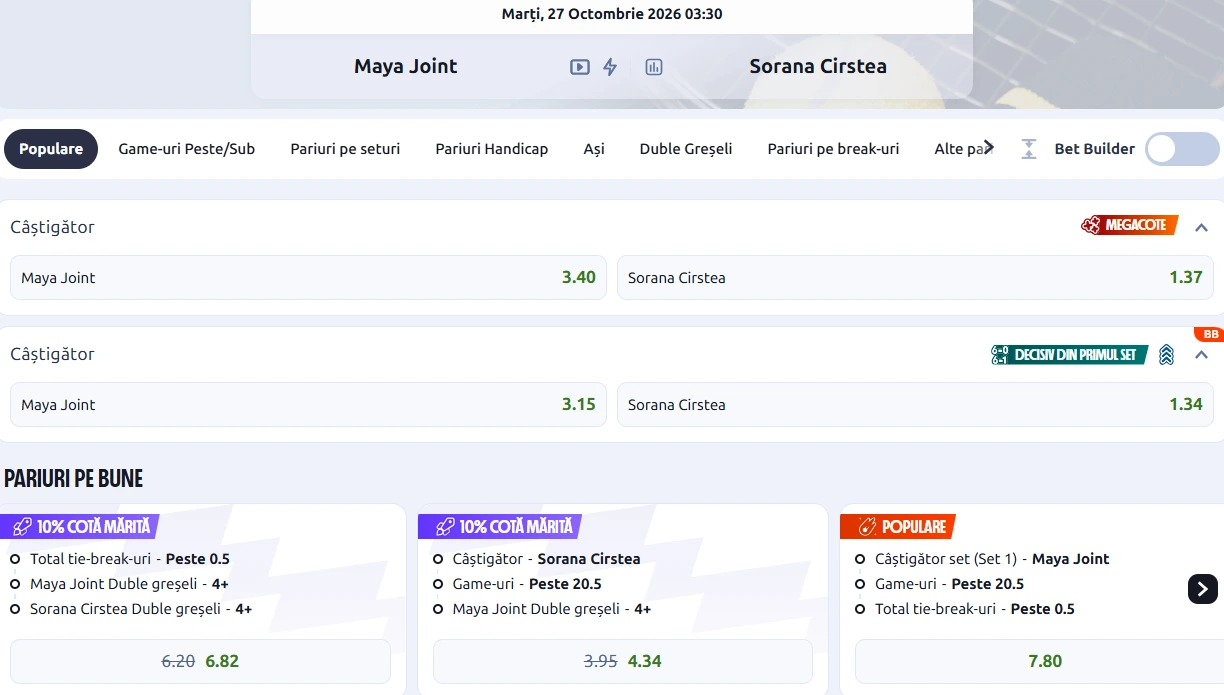Image resolution: width=1224 pixels, height=695 pixels.
Task: Collapse the first Câștigător market
Action: point(1201,227)
